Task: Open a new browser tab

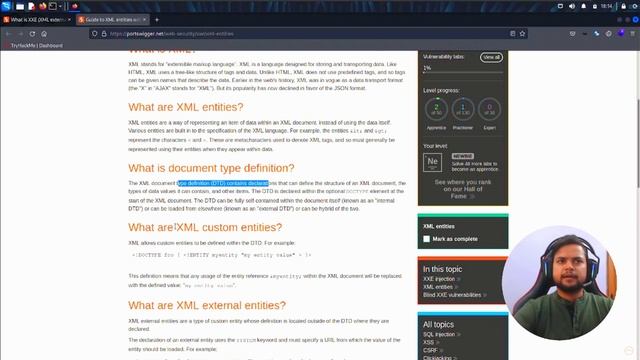Action: pyautogui.click(x=157, y=20)
